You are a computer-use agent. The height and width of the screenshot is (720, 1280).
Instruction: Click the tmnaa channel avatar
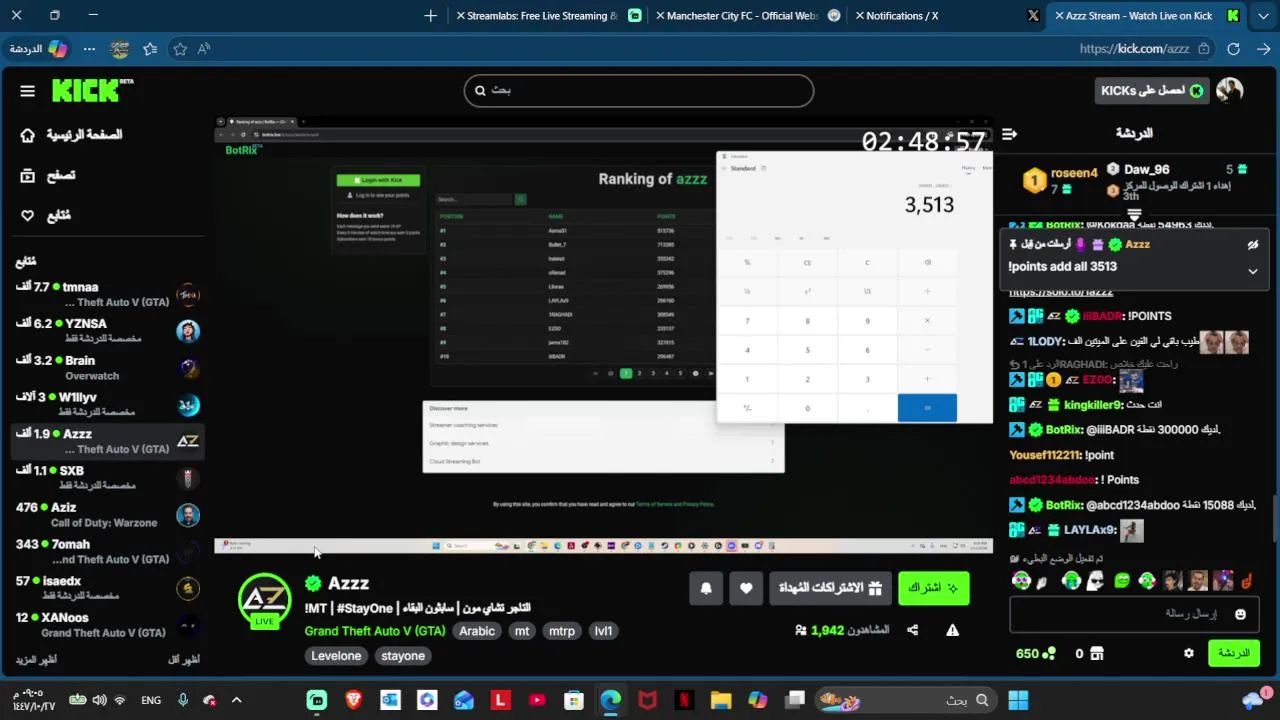point(188,295)
